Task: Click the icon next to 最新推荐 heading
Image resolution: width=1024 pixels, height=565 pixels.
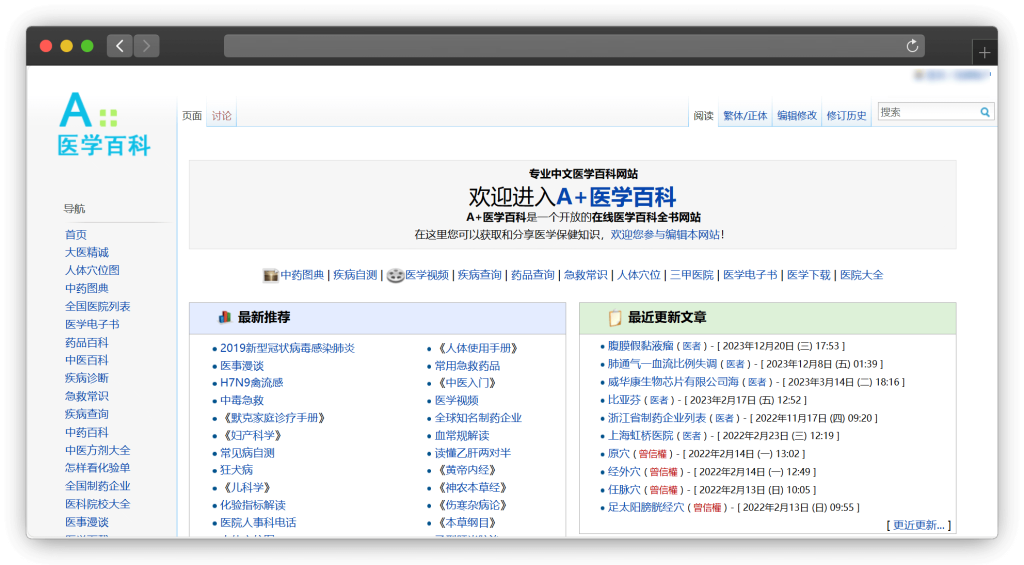Action: click(x=225, y=317)
